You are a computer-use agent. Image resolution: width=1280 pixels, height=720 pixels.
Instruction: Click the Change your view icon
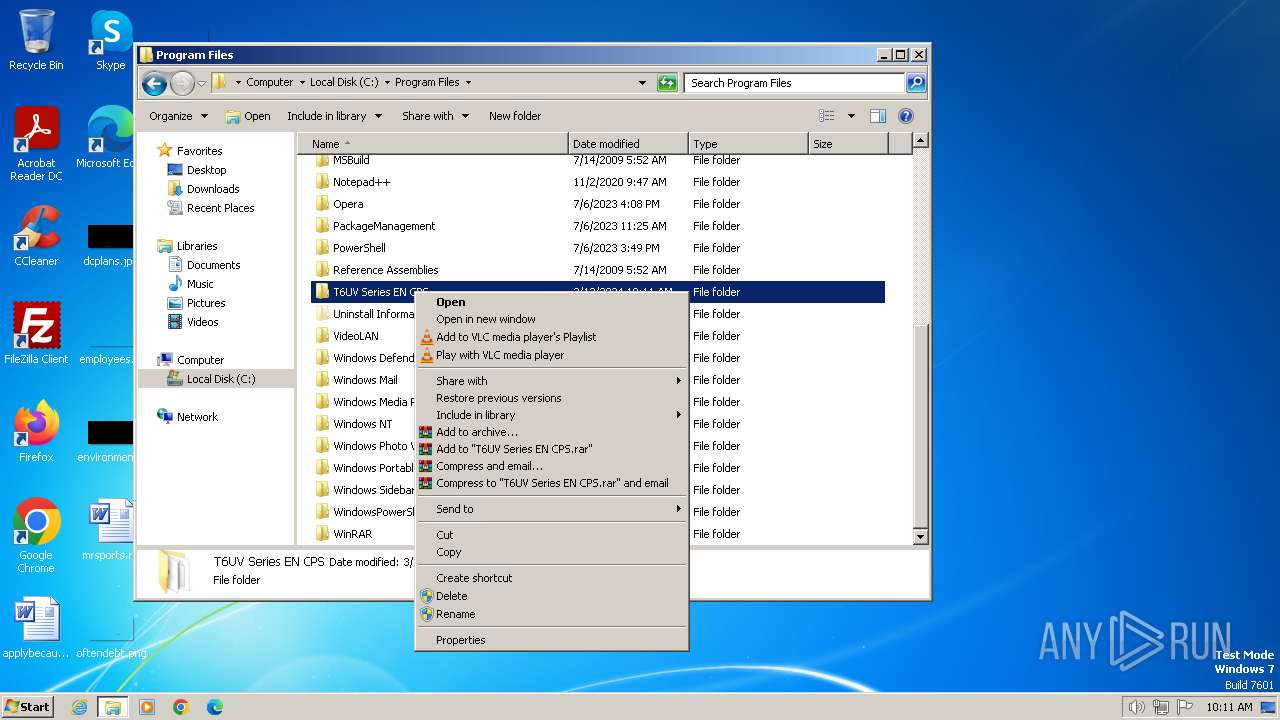[x=827, y=116]
